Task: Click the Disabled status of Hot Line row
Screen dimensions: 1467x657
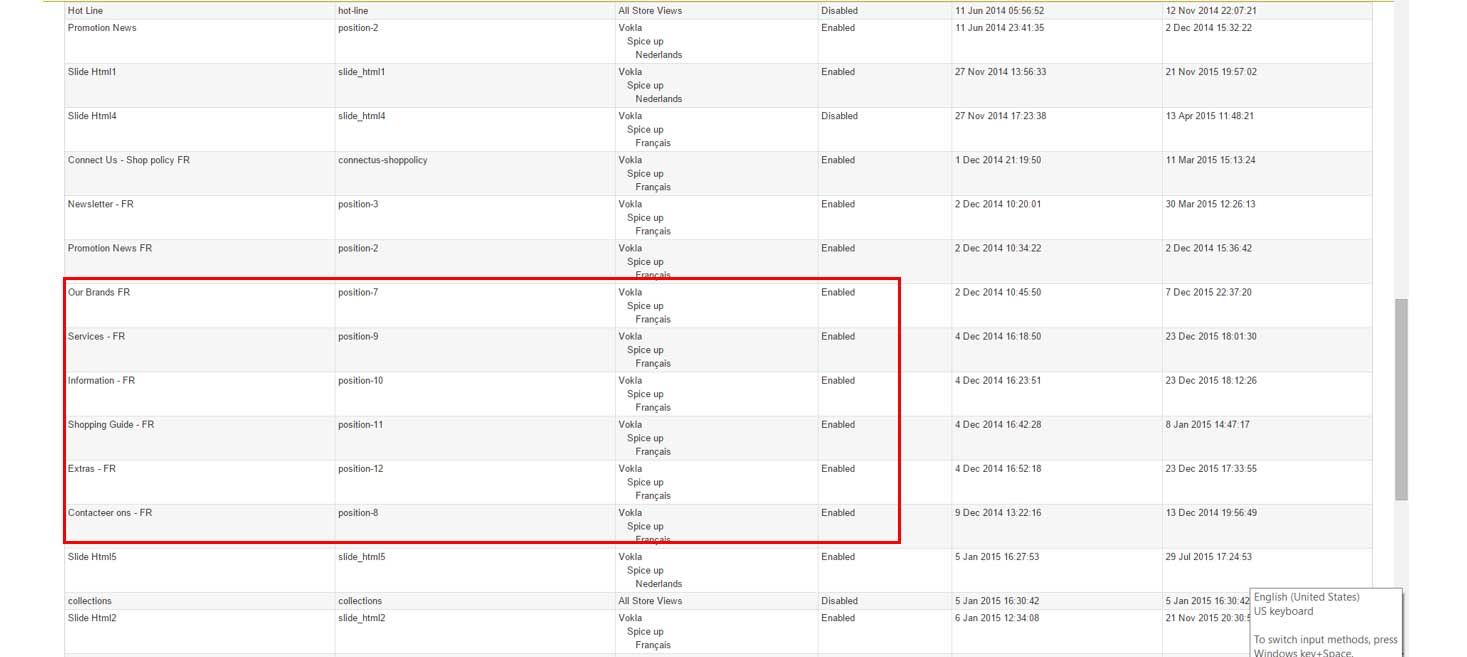Action: pos(839,11)
